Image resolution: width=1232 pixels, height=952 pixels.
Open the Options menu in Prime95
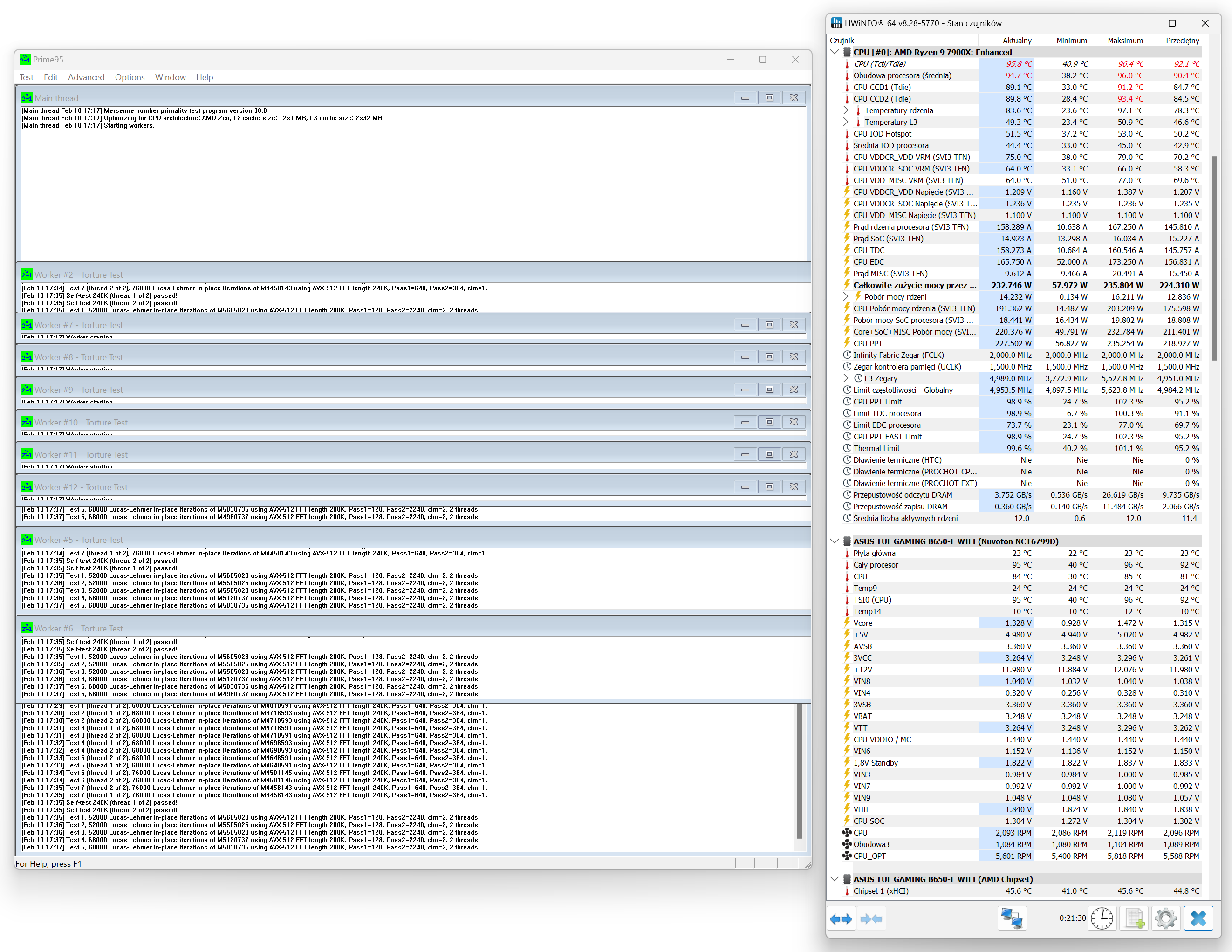point(130,77)
